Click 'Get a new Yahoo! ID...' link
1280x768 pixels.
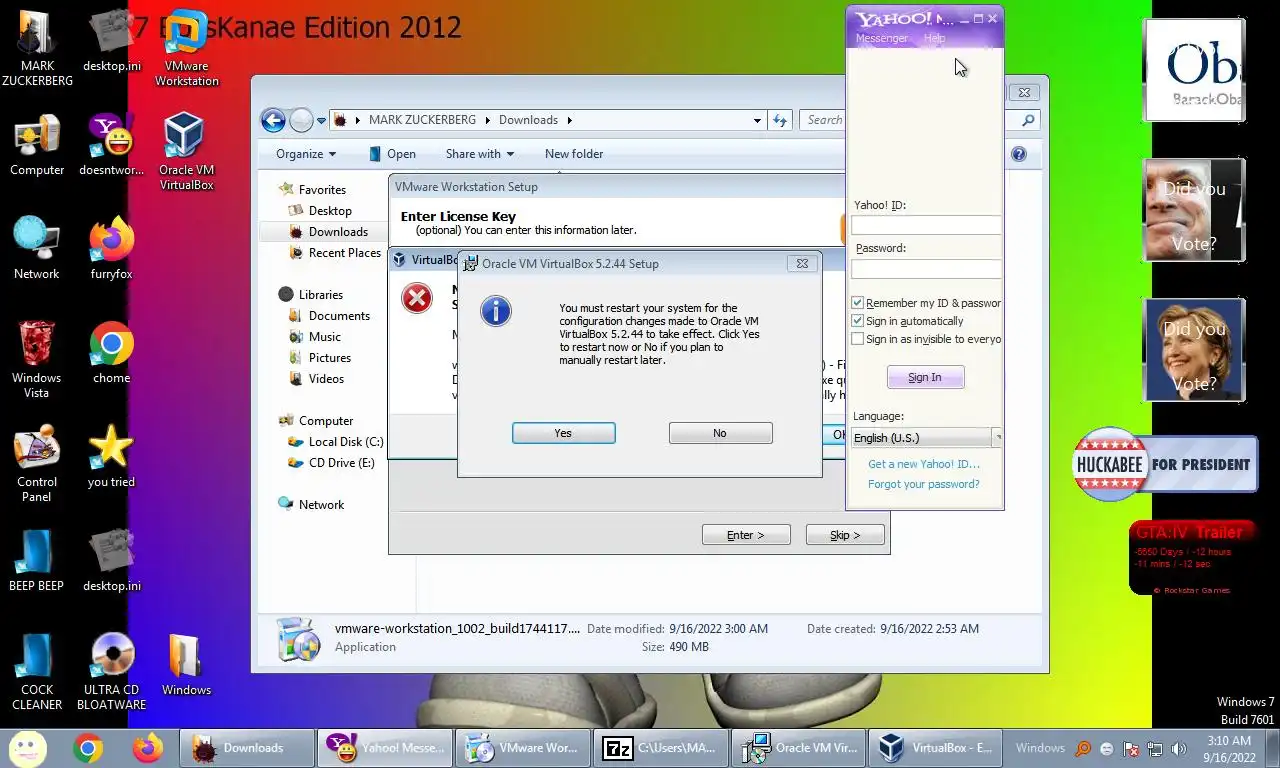tap(923, 464)
